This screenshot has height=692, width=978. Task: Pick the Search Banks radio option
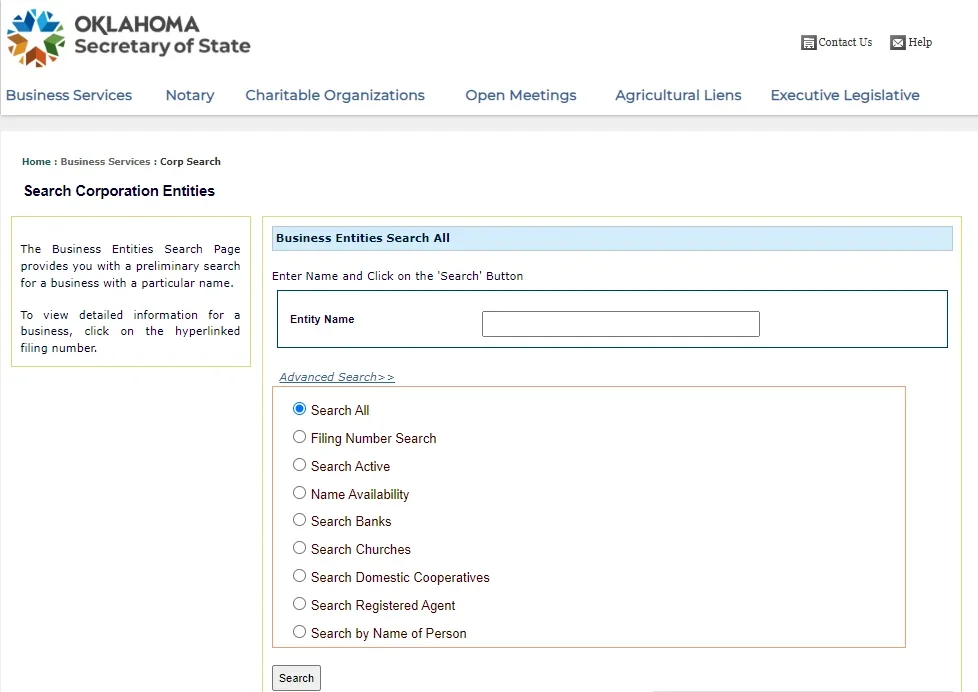point(299,520)
